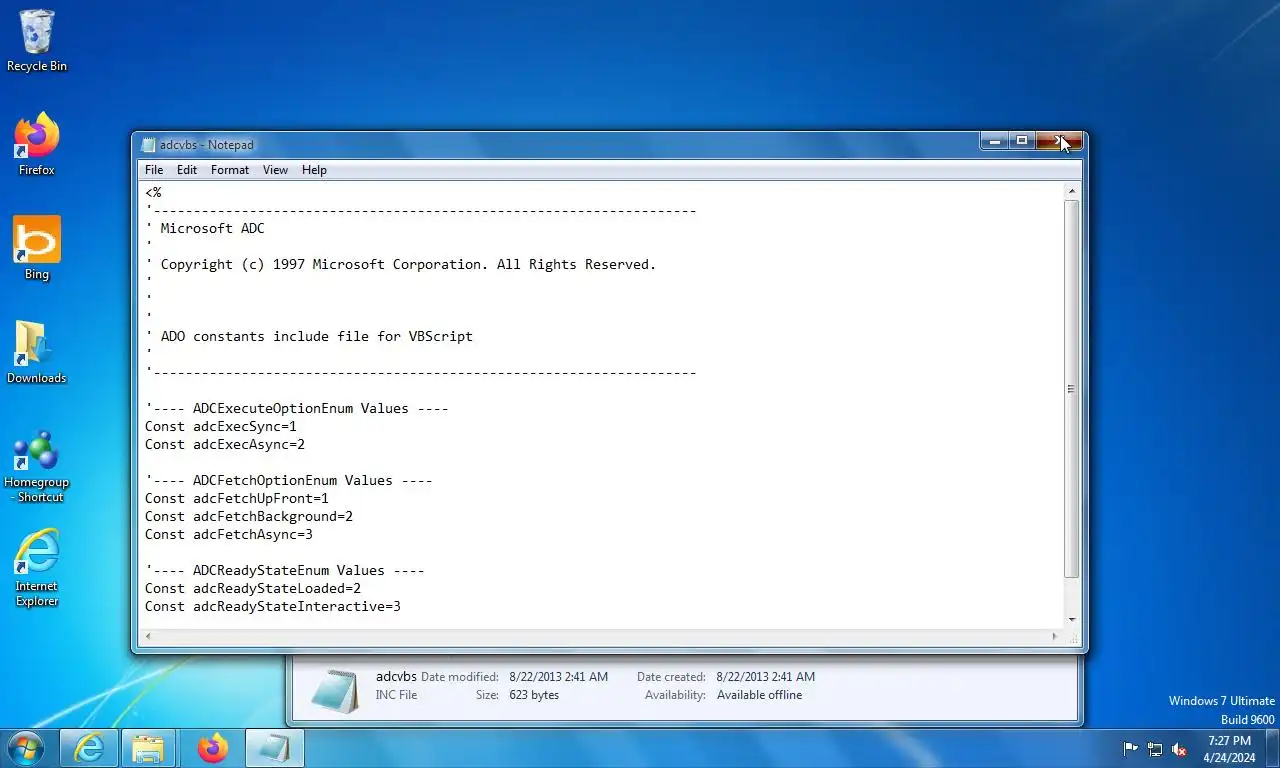
Task: Click the 'Available offline' availability value
Action: [x=759, y=695]
